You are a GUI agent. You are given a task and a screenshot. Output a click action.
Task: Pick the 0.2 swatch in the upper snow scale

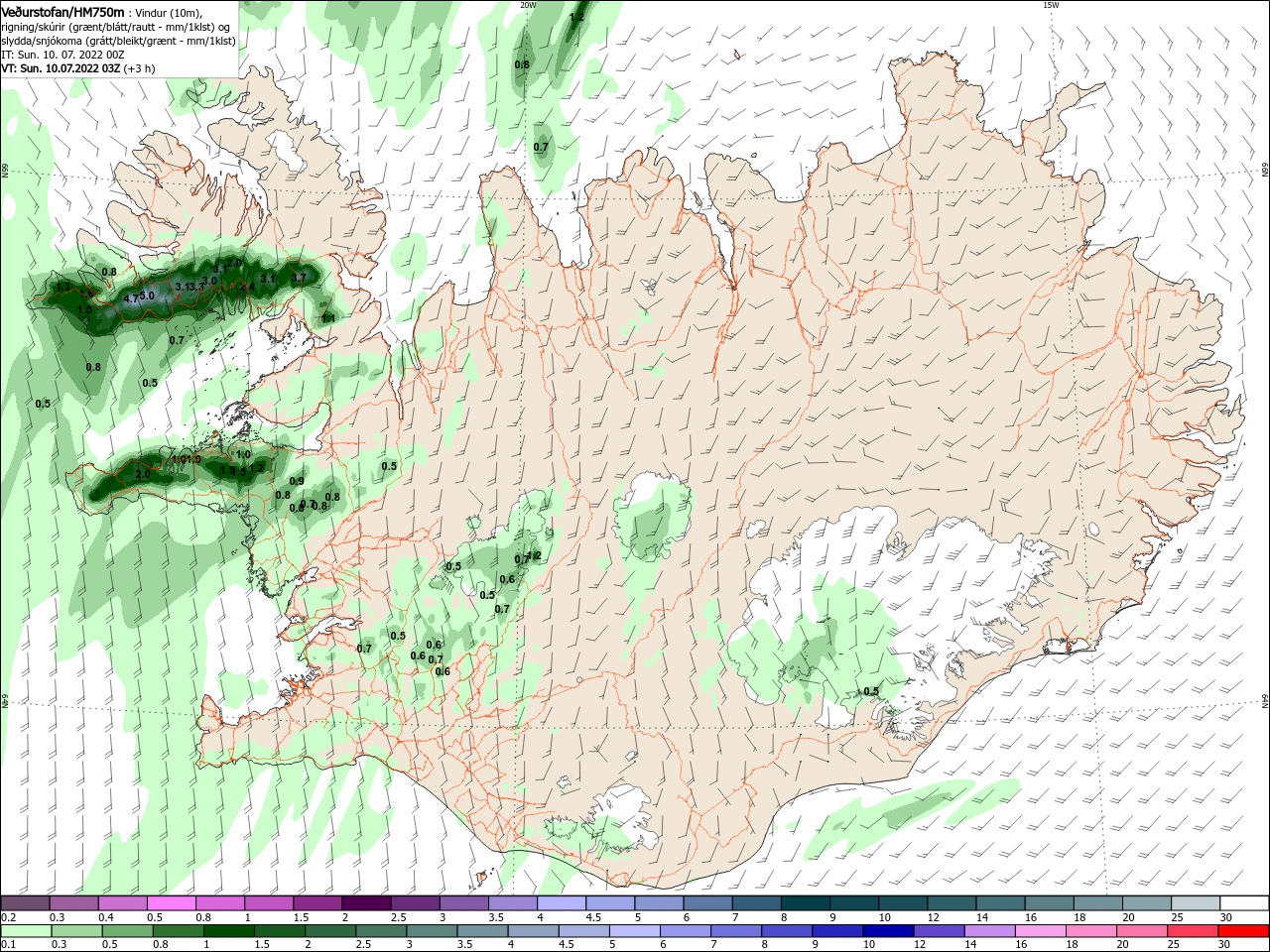tap(25, 903)
